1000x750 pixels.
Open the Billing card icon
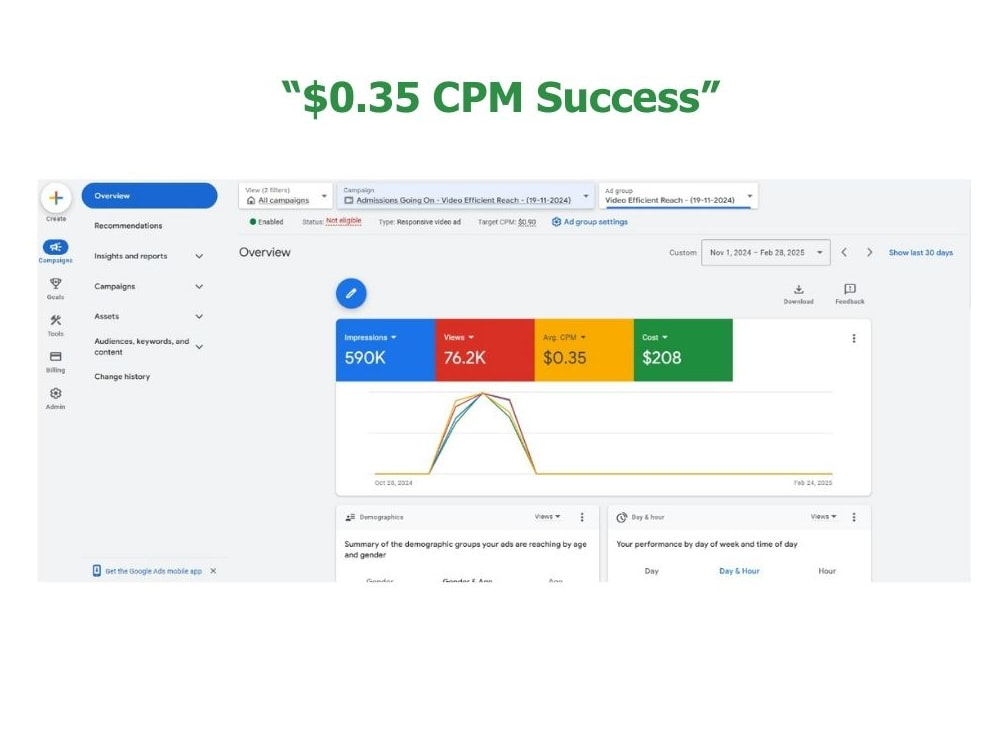[x=55, y=357]
